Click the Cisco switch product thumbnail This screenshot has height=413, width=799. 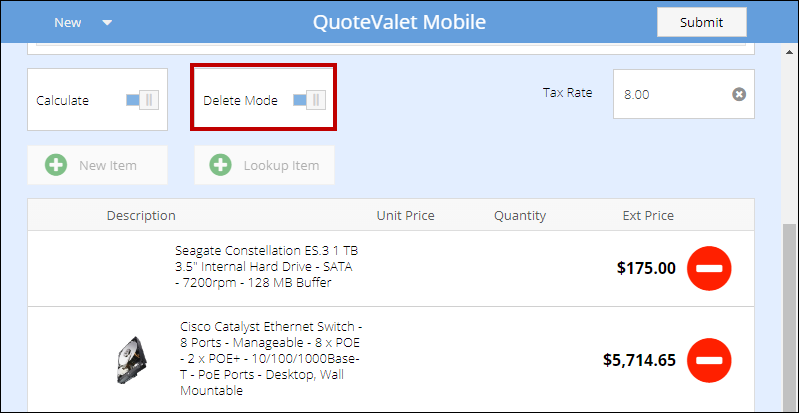(x=132, y=360)
